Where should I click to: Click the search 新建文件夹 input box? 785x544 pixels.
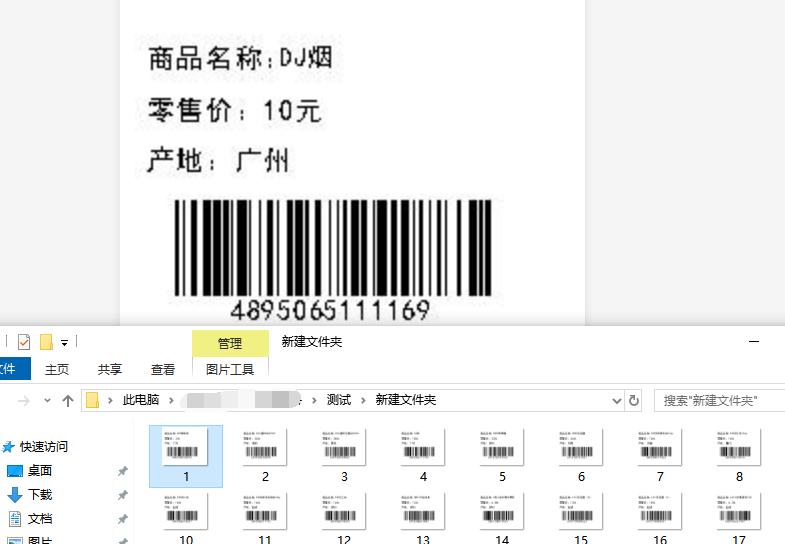(719, 400)
